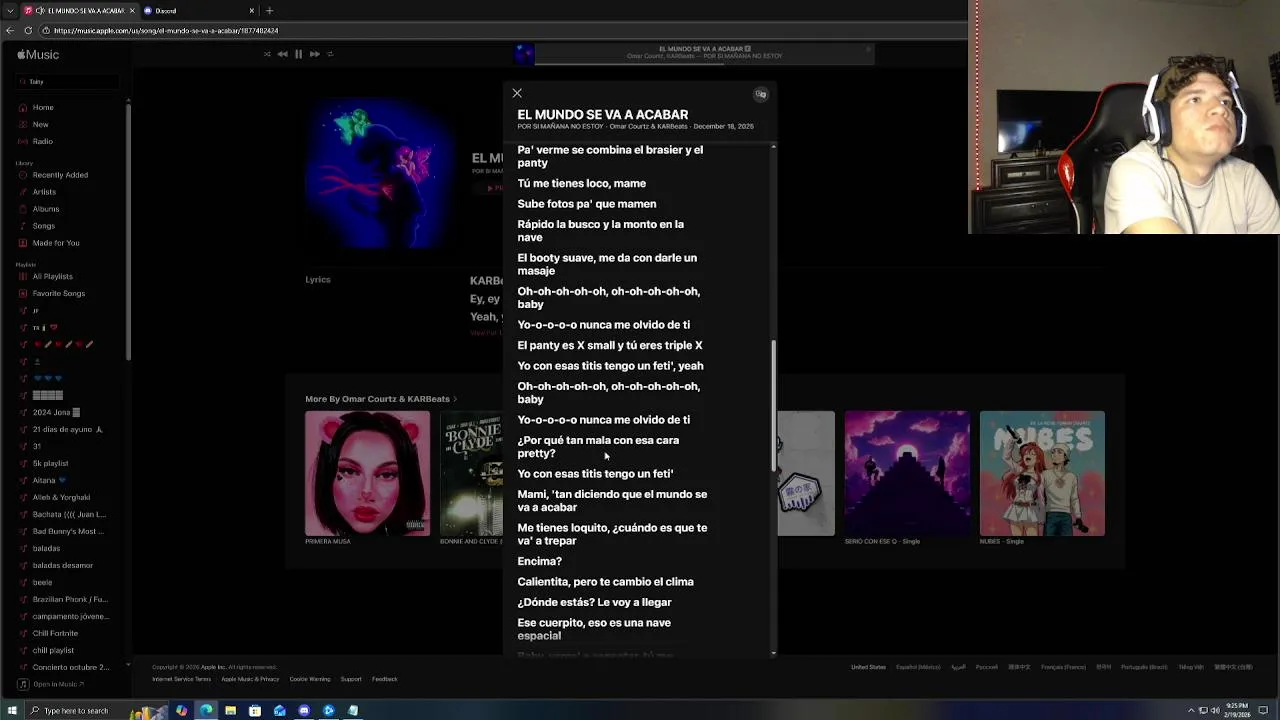Screen dimensions: 1280x720
Task: Open File Explorer from the taskbar
Action: (230, 711)
